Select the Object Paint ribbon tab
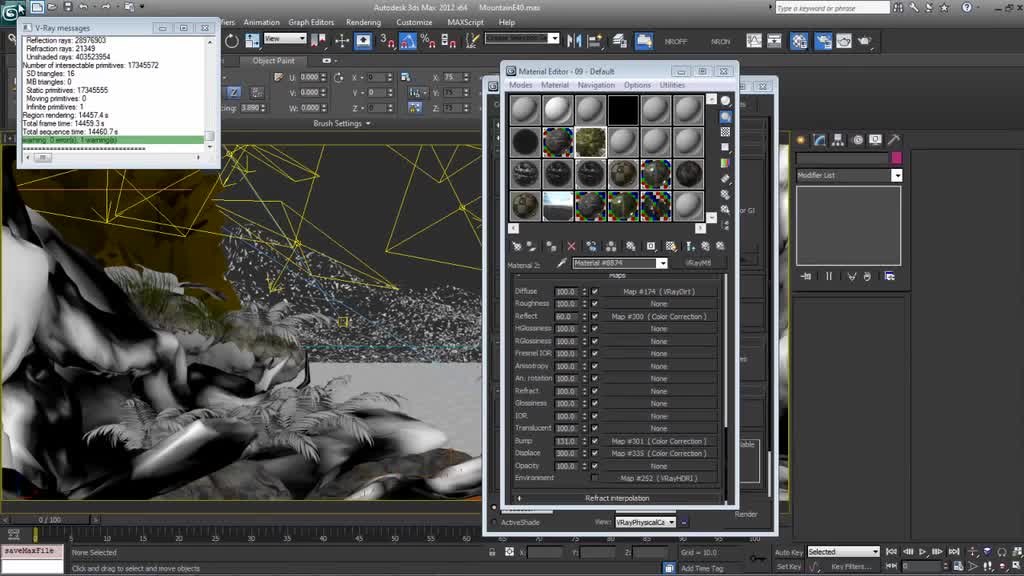The height and width of the screenshot is (576, 1024). pos(274,61)
